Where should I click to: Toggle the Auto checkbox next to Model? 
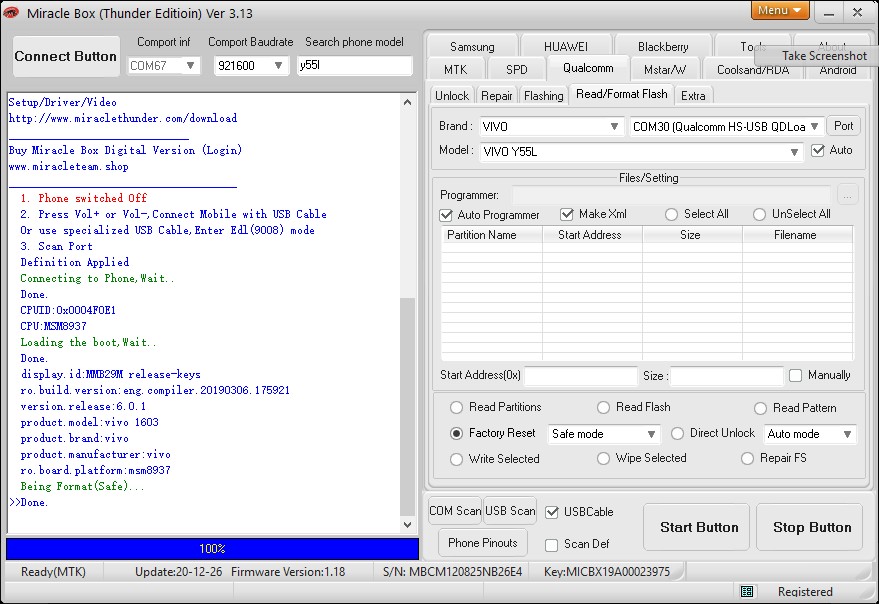point(818,150)
